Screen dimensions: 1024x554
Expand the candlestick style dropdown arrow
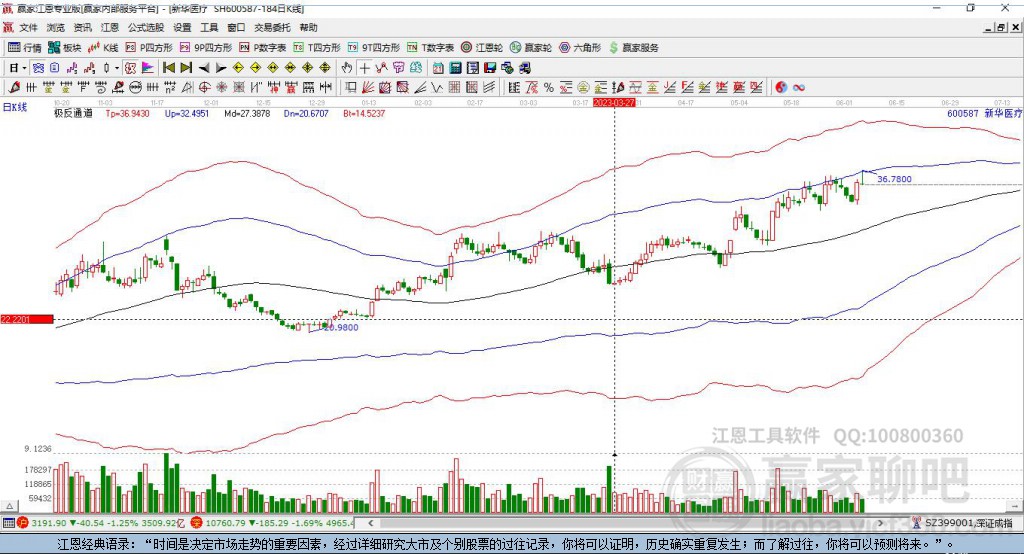pos(117,68)
